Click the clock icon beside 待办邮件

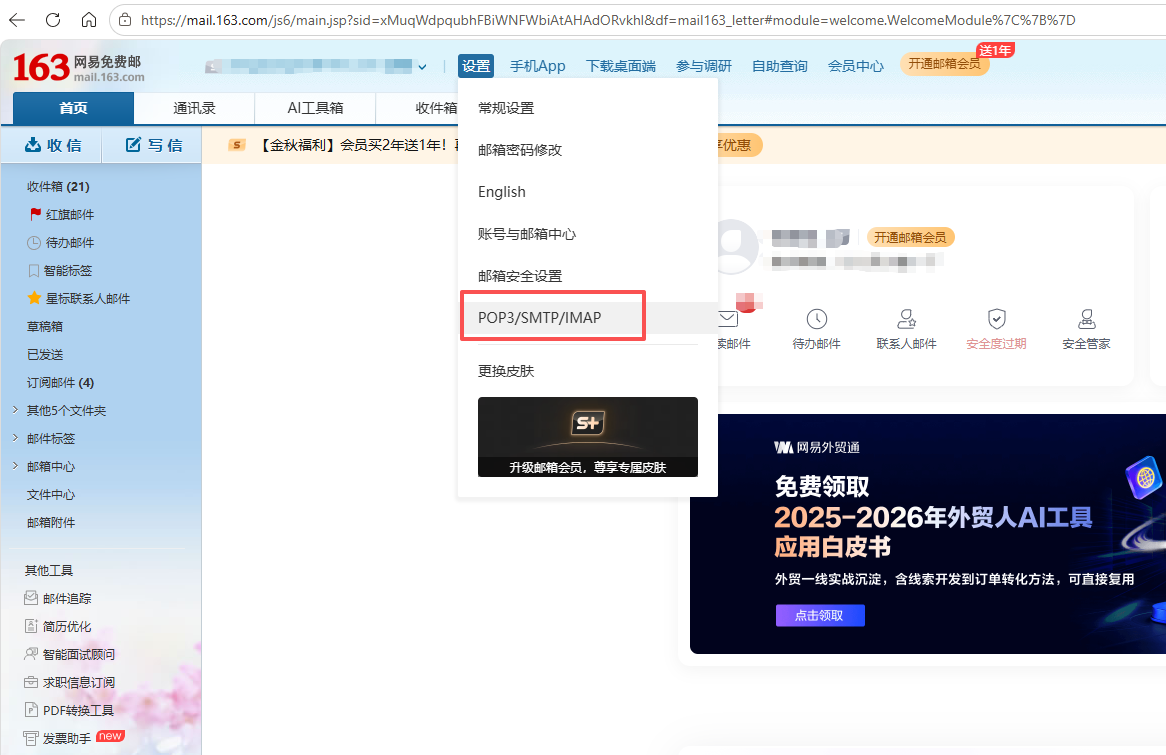[x=34, y=242]
